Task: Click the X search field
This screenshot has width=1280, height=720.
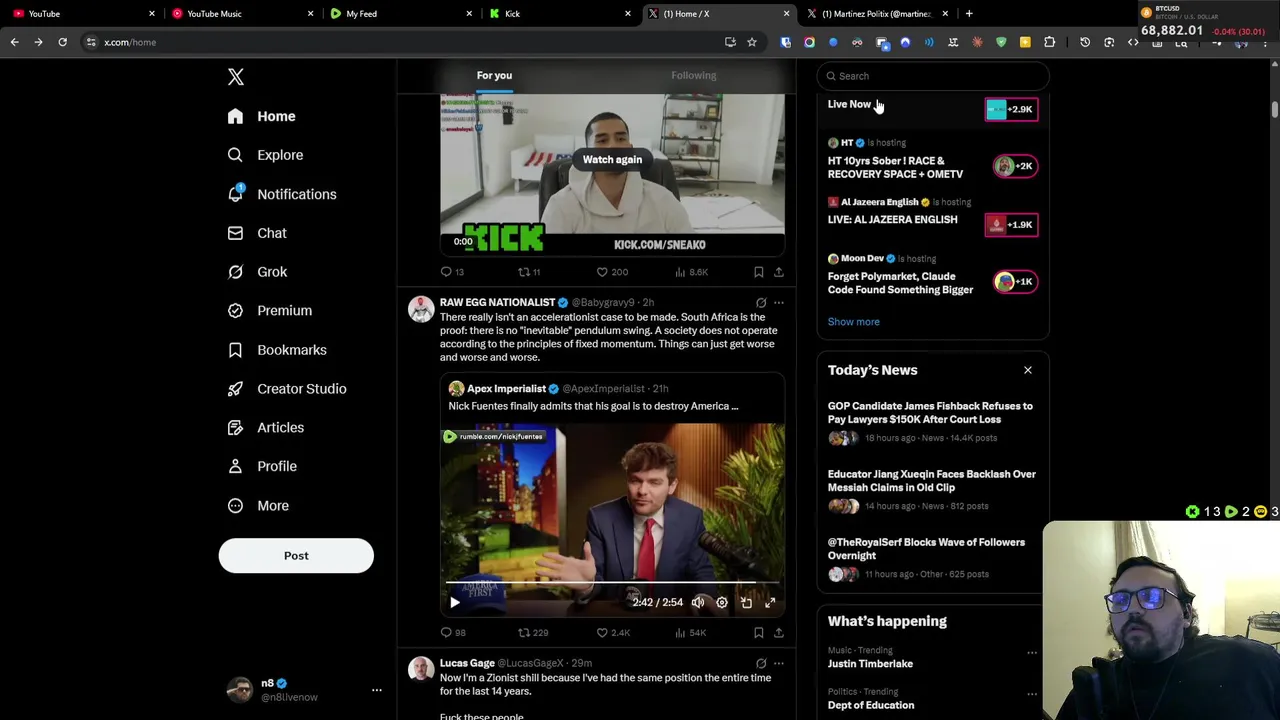Action: click(933, 76)
